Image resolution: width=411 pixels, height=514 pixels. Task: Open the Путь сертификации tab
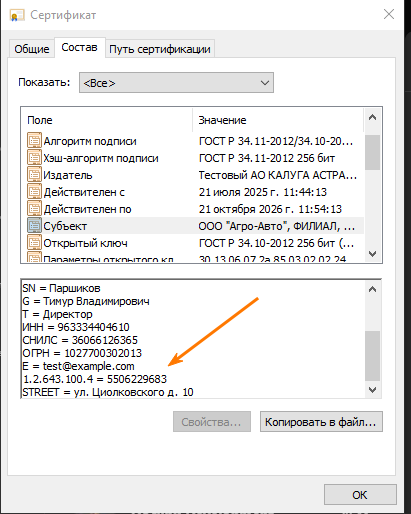[x=160, y=49]
